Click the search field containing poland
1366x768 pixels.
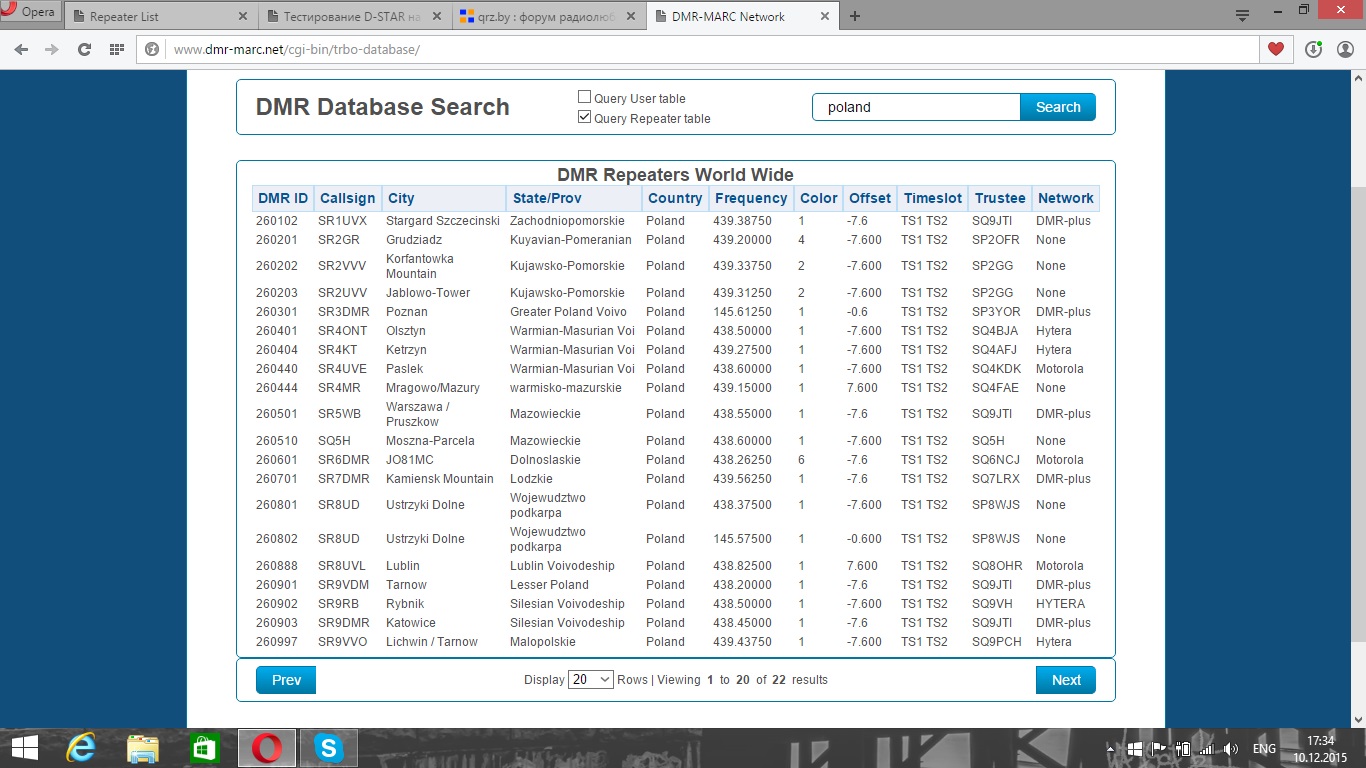915,107
